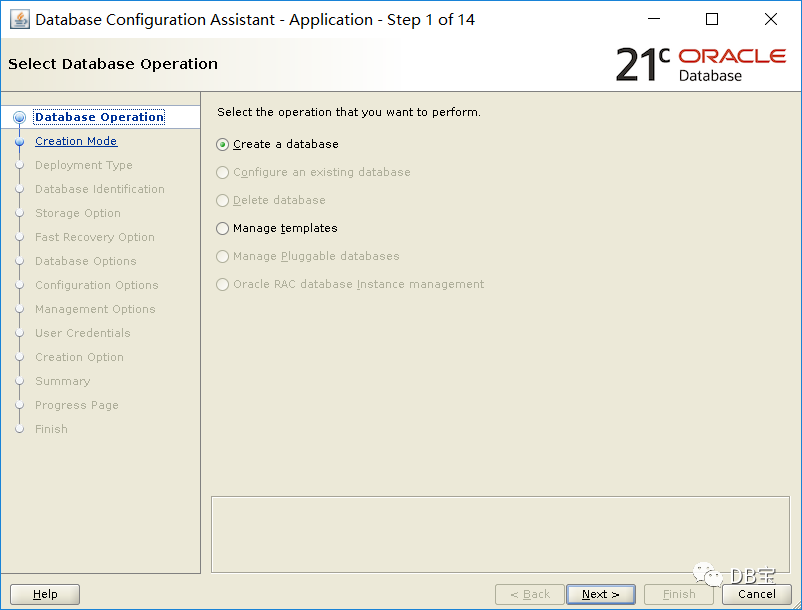Close the Database Configuration Assistant window
The image size is (802, 610).
click(771, 19)
